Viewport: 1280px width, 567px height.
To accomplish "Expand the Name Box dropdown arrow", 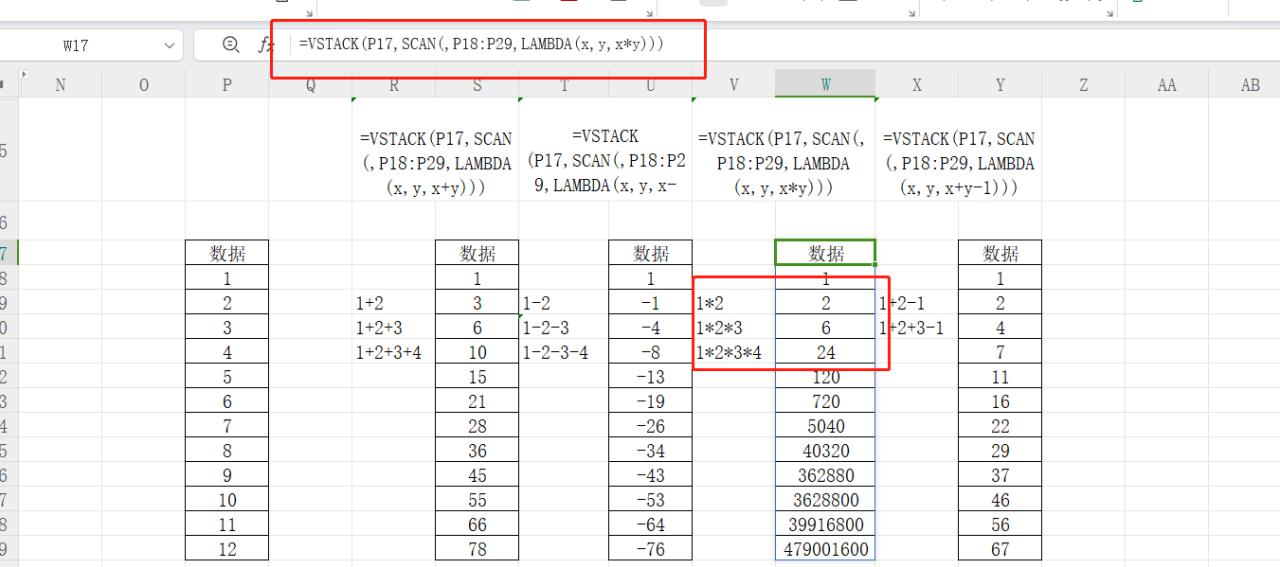I will [x=168, y=46].
